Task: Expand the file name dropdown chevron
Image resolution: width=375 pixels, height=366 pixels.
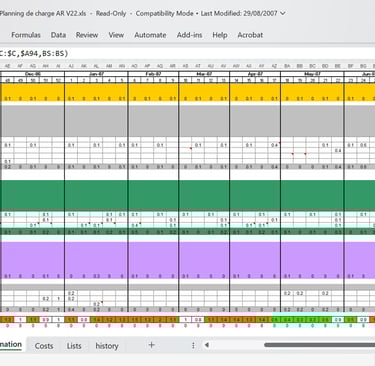Action: pyautogui.click(x=283, y=14)
